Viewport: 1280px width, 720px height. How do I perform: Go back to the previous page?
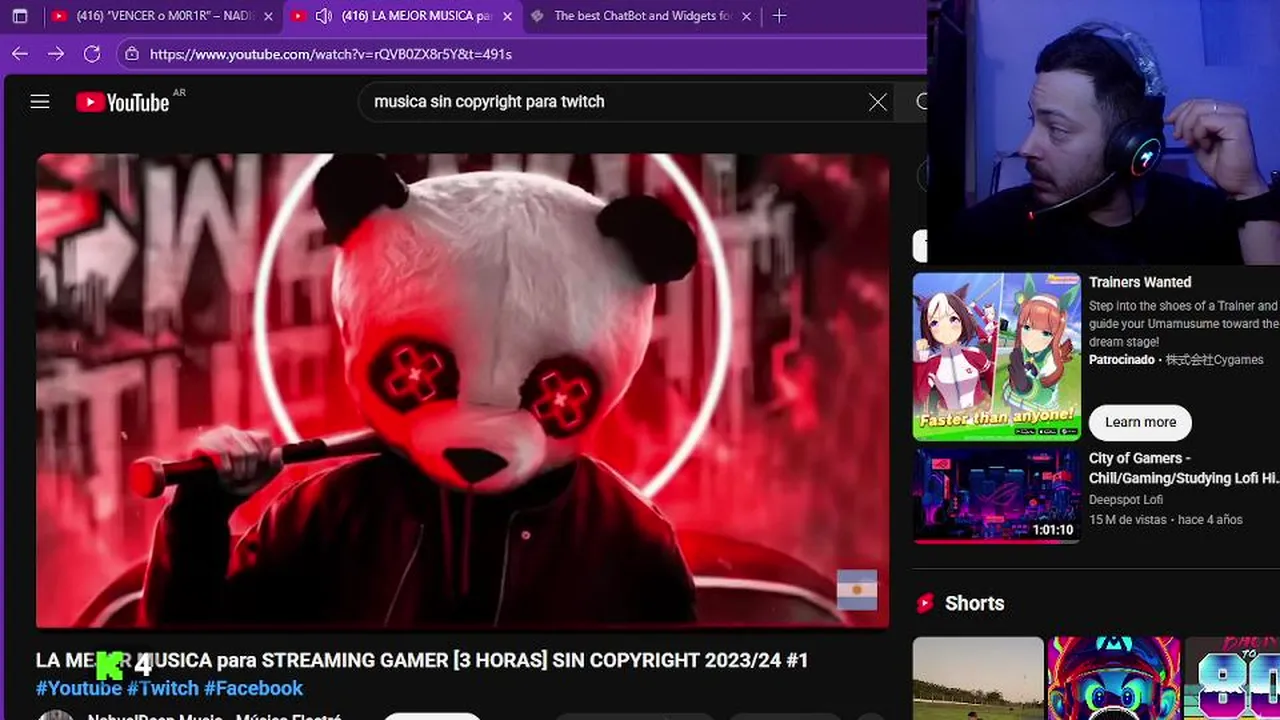tap(20, 54)
